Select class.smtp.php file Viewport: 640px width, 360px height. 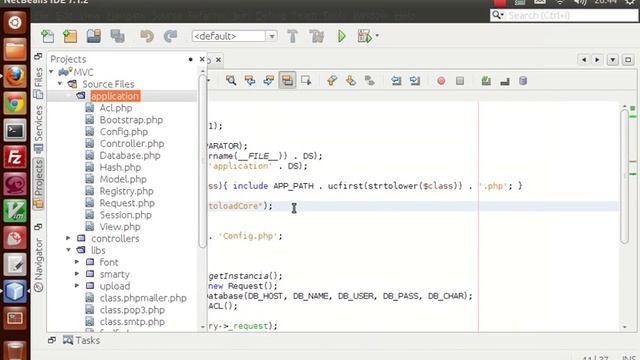(132, 322)
